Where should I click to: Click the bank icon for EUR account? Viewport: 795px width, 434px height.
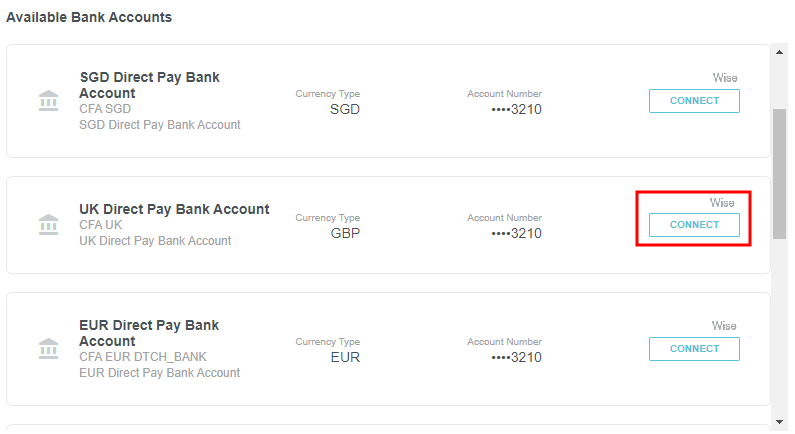[x=48, y=349]
